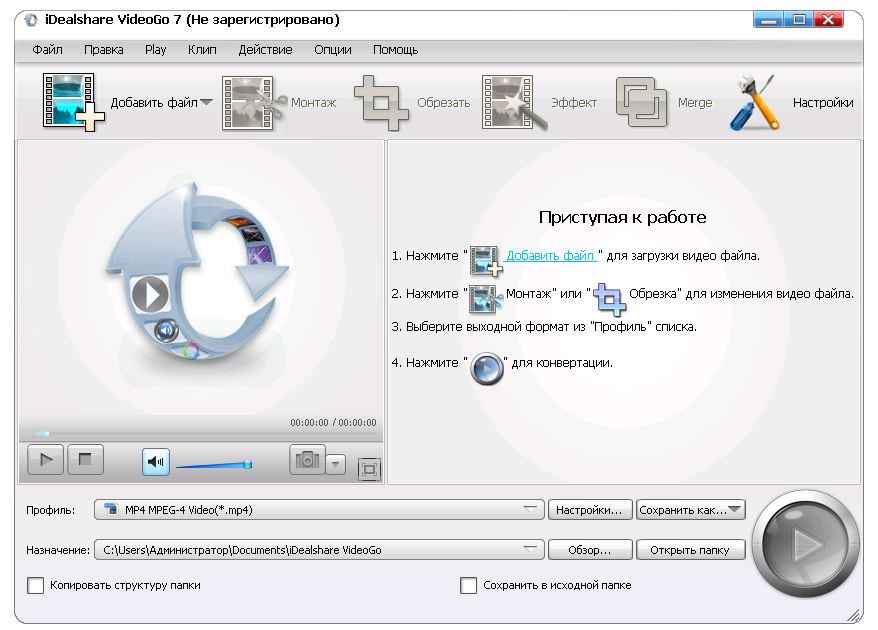Click the film icon beside Добавить файл link

485,260
